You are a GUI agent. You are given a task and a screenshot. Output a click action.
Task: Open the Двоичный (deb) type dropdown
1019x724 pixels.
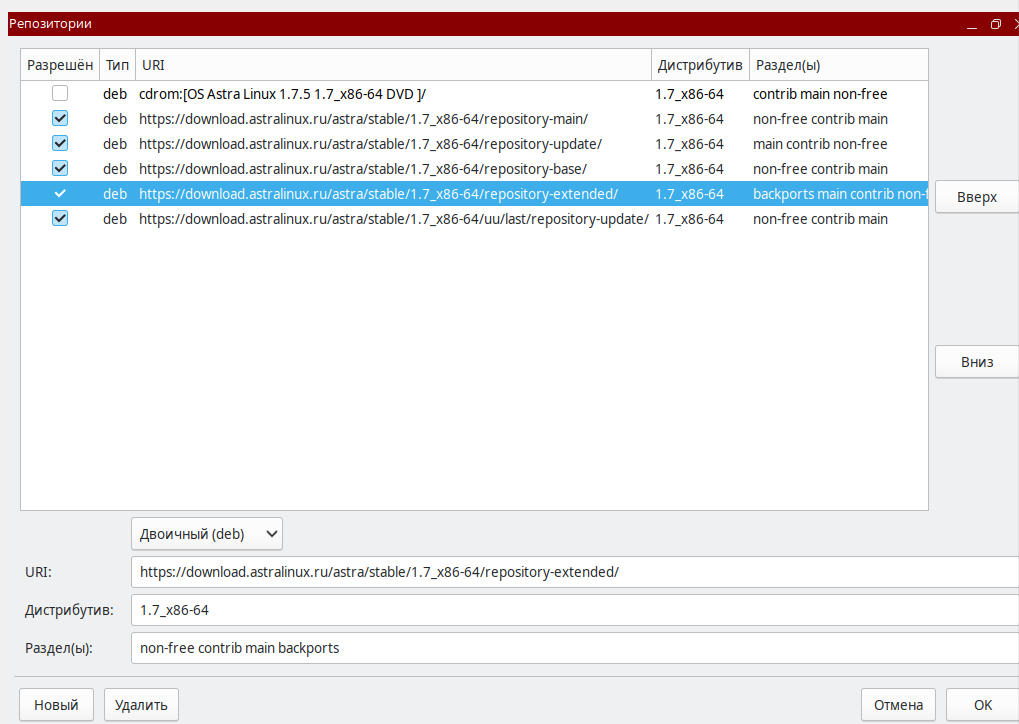pos(207,534)
